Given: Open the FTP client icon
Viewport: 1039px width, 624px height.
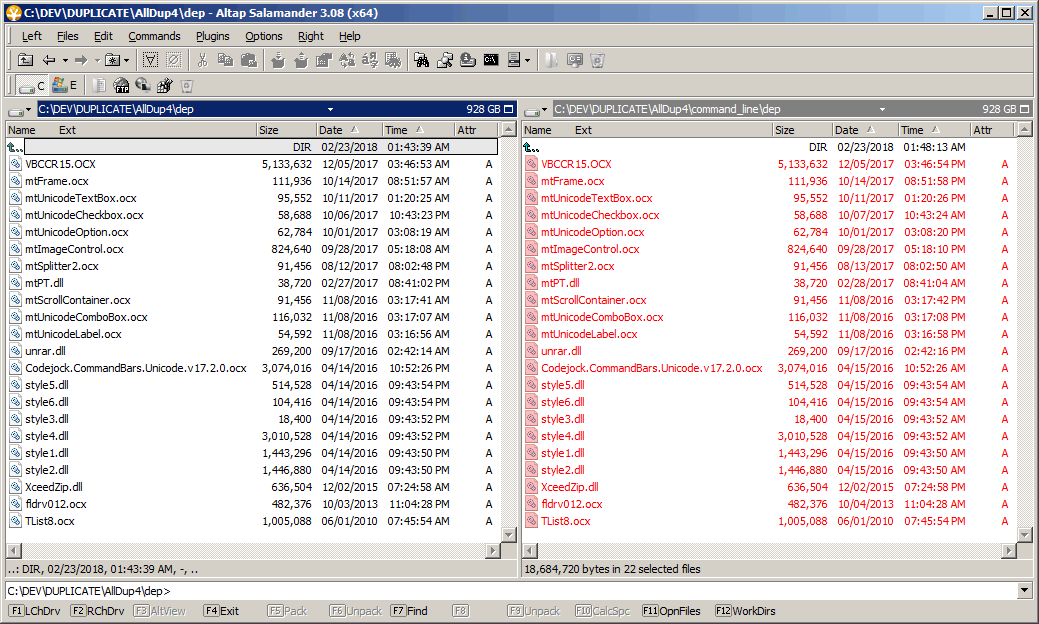Looking at the screenshot, I should point(121,85).
